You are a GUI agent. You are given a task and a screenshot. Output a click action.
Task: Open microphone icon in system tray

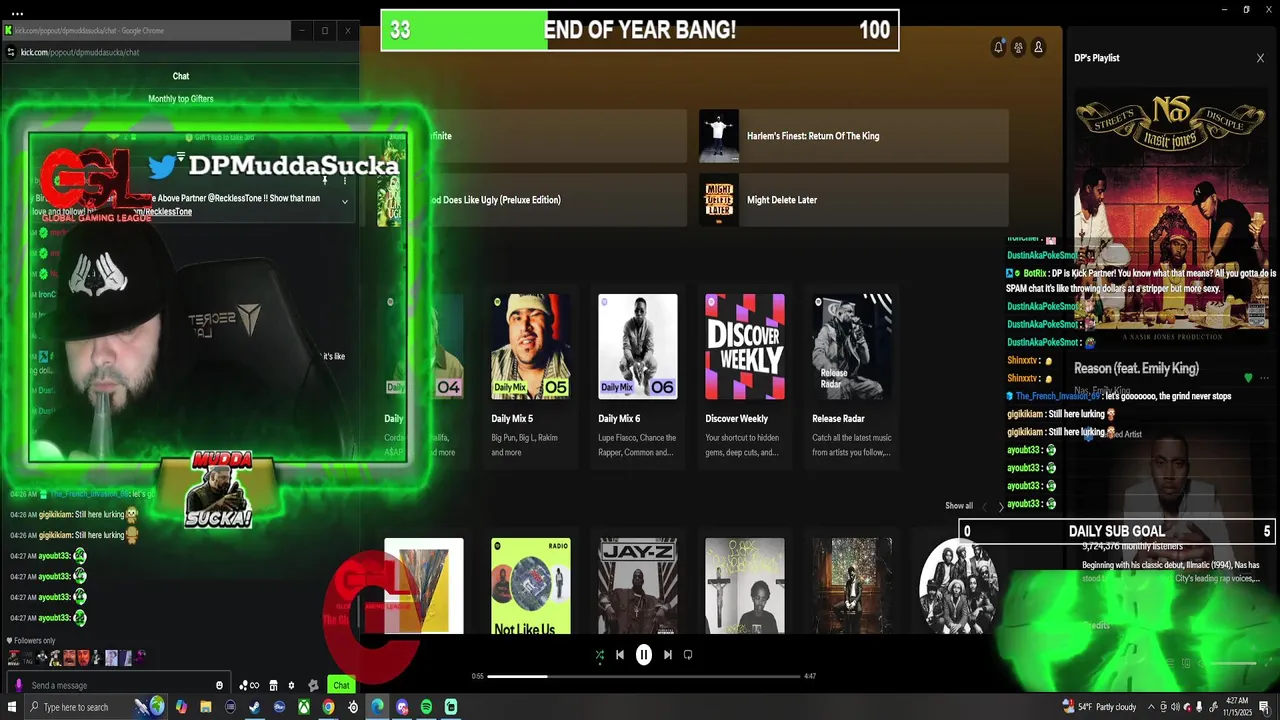[x=1198, y=707]
